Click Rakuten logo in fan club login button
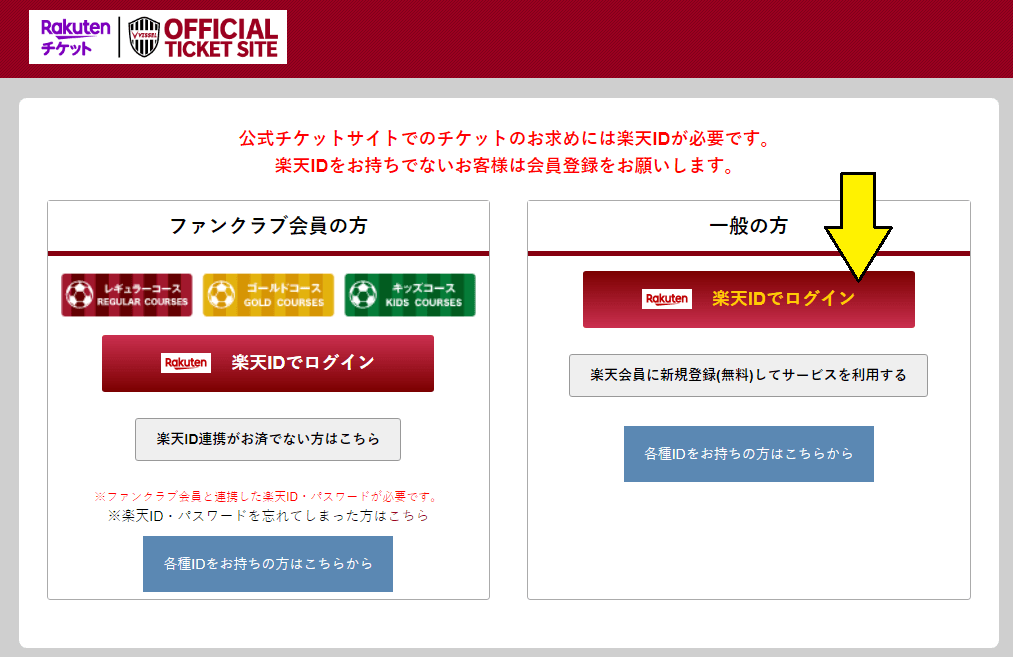 186,363
